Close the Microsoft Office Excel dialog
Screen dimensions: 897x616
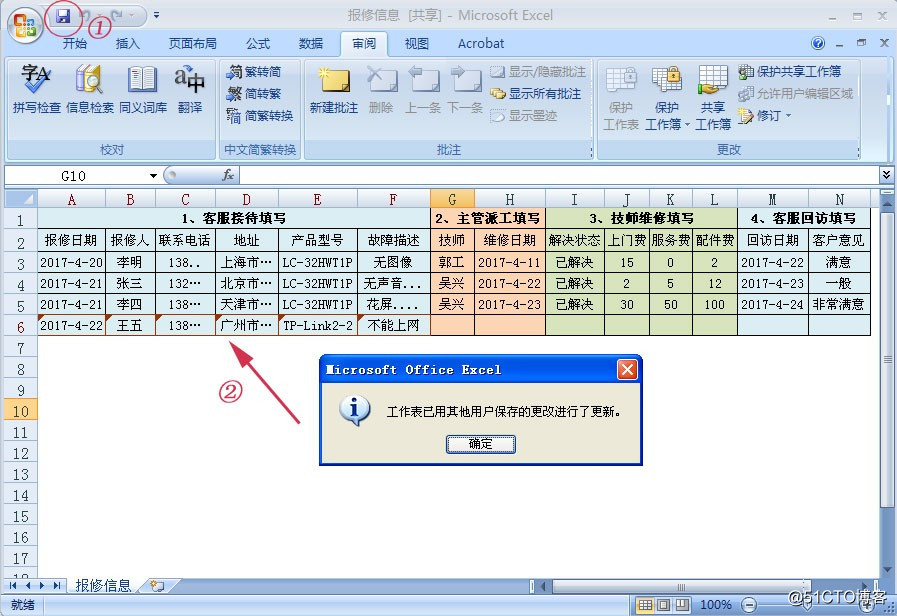pos(627,369)
